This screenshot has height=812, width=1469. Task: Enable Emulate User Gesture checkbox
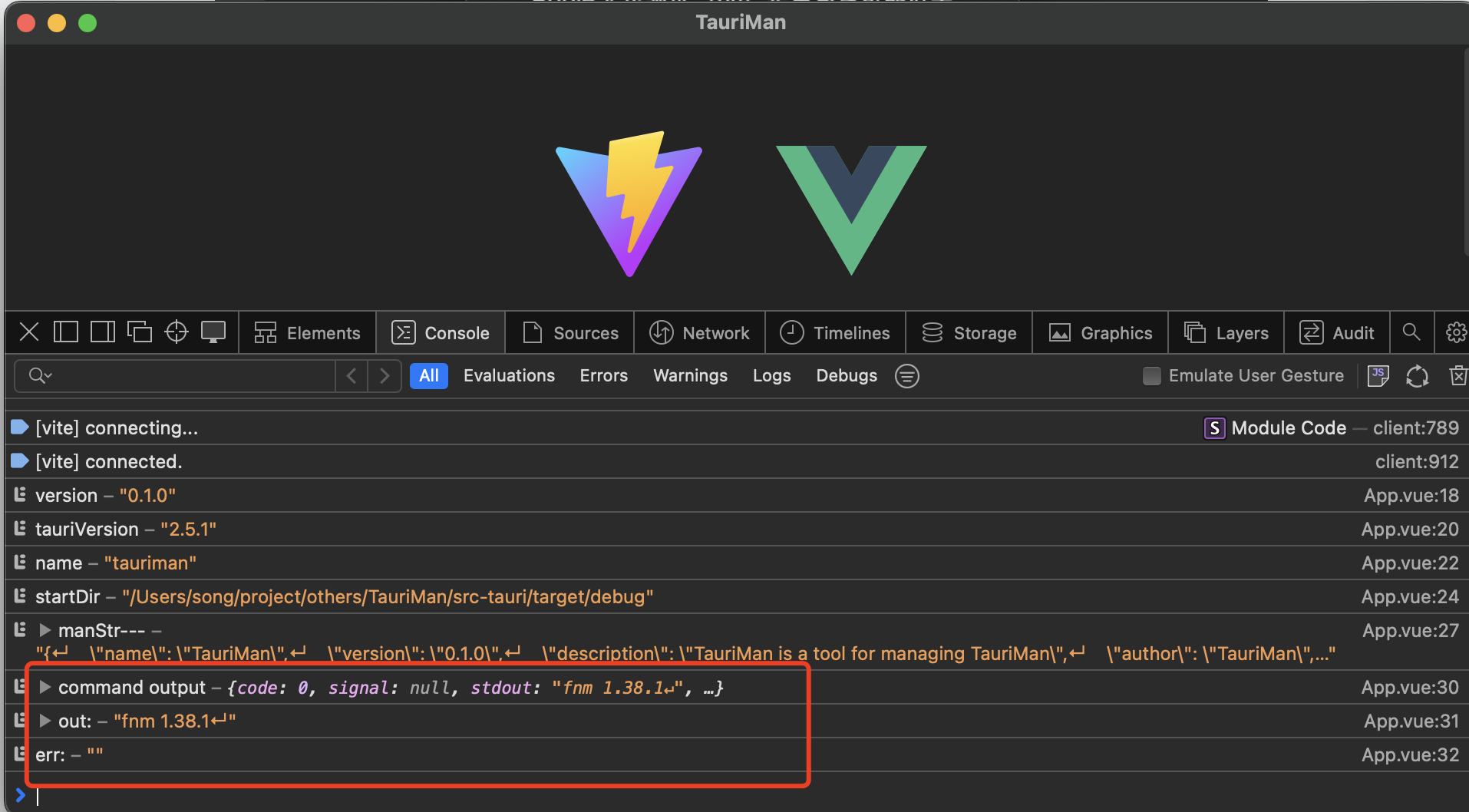(x=1152, y=376)
